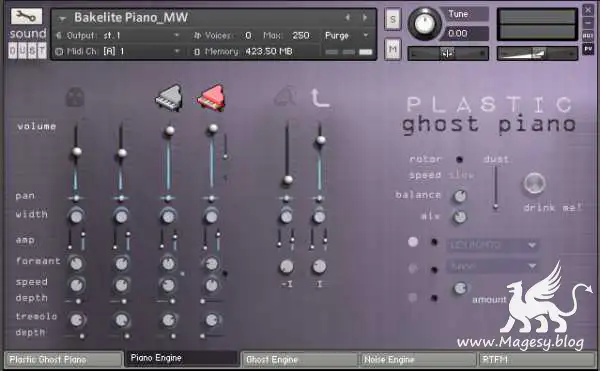The width and height of the screenshot is (600, 371).
Task: Click the AUX button at right edge
Action: pyautogui.click(x=588, y=36)
